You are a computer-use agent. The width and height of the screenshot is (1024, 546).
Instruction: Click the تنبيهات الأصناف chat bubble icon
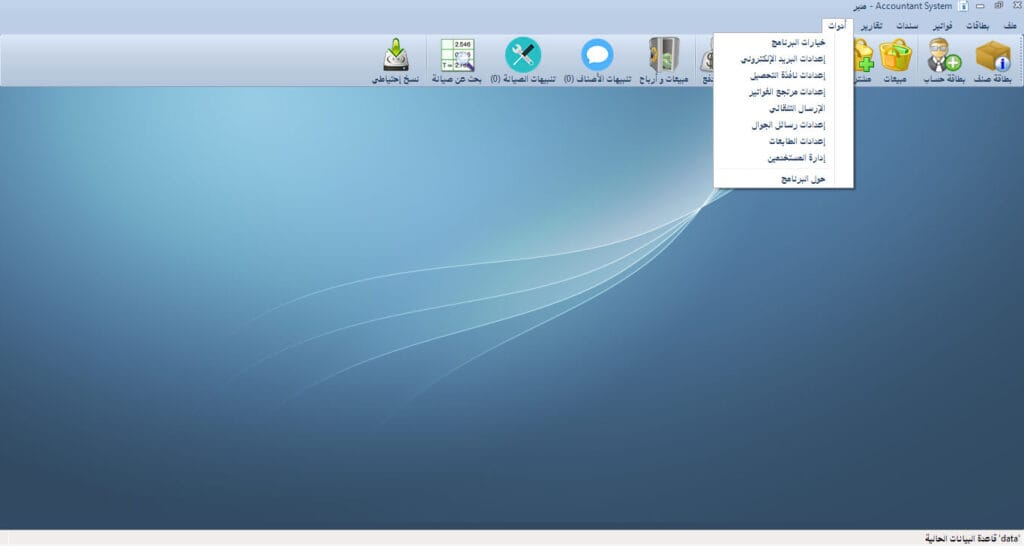[597, 55]
